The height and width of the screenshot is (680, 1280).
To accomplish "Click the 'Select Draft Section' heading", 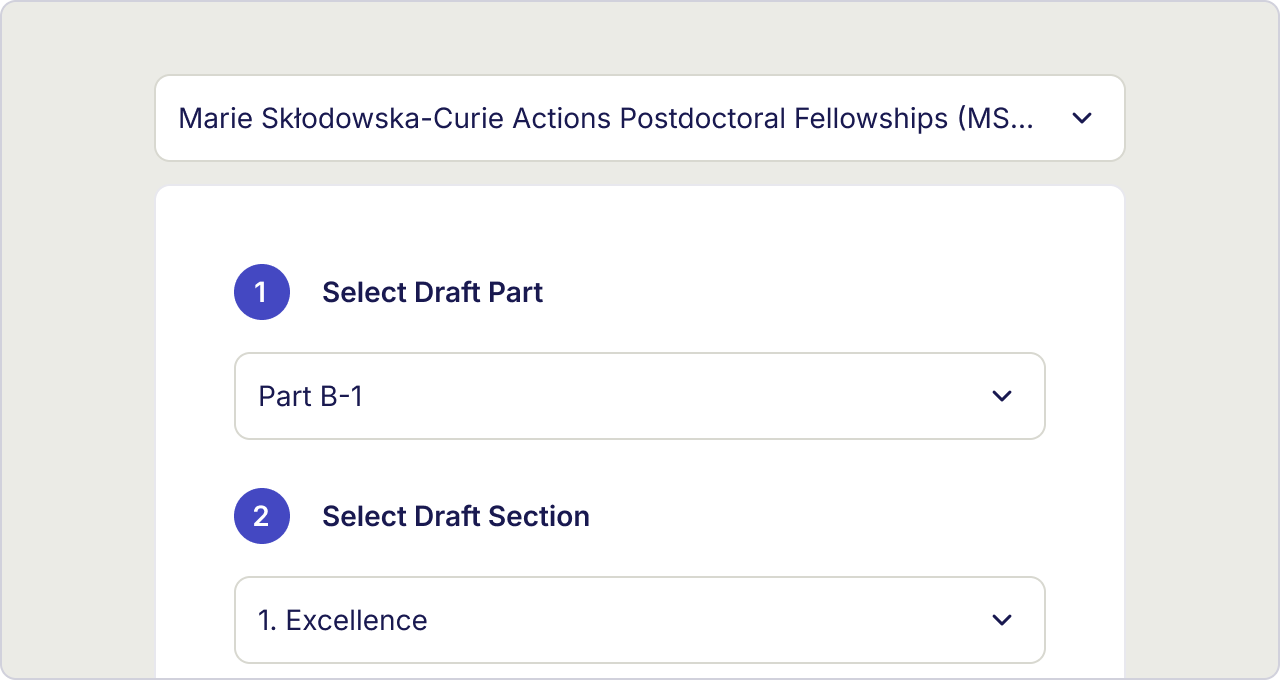I will [x=456, y=516].
